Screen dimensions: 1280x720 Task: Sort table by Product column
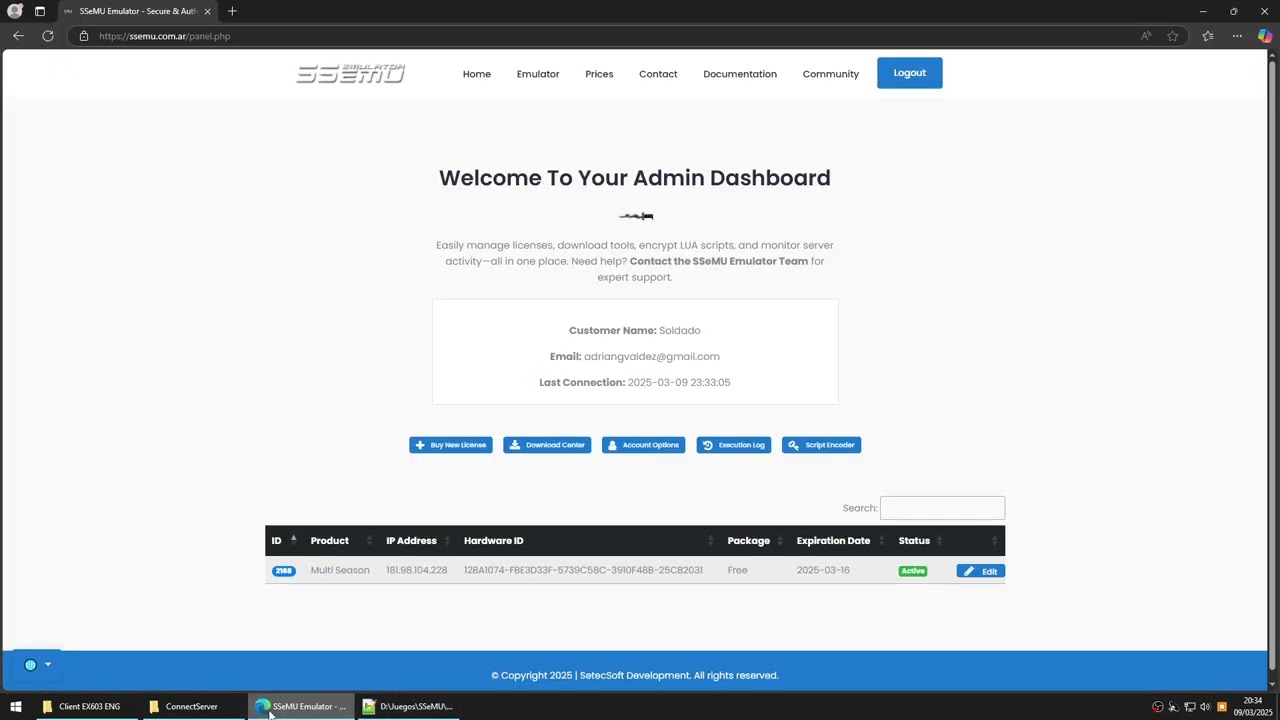tap(341, 541)
